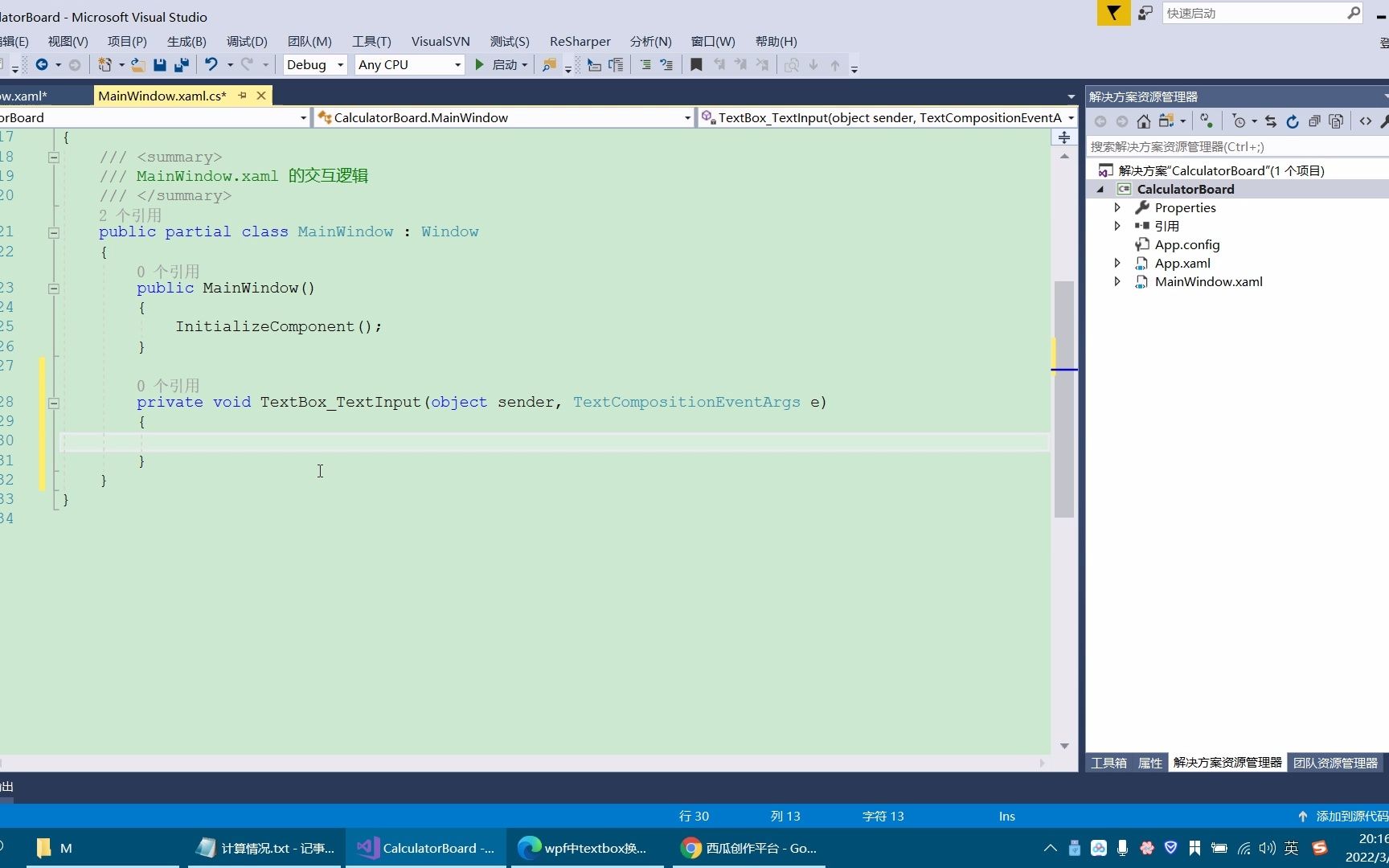Switch to the 工具箱 tab
This screenshot has width=1389, height=868.
1108,763
